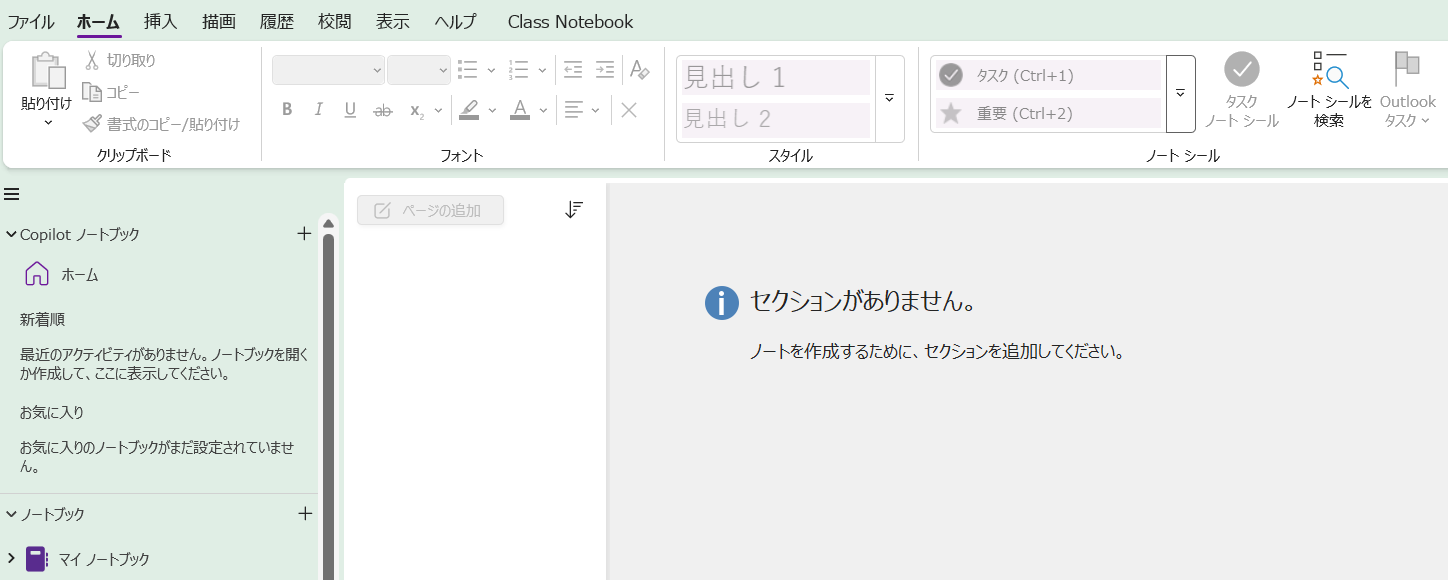Toggle italic formatting

click(318, 109)
